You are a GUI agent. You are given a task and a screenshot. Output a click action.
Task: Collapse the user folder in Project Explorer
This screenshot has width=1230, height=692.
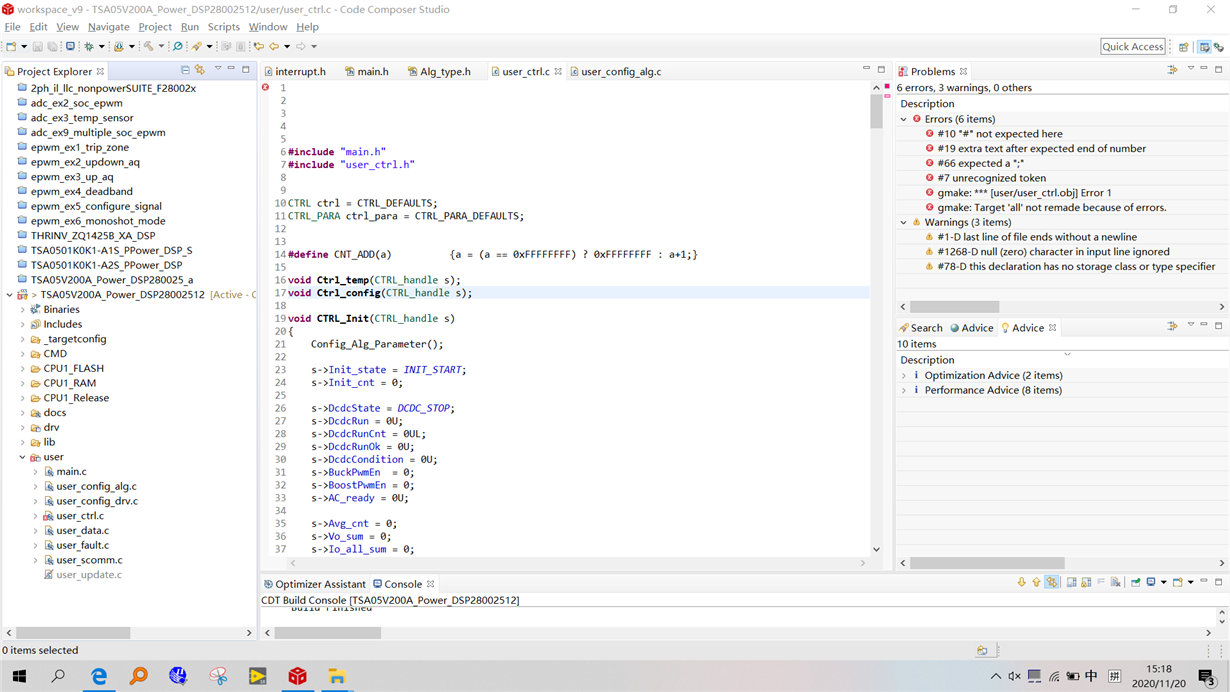point(23,457)
